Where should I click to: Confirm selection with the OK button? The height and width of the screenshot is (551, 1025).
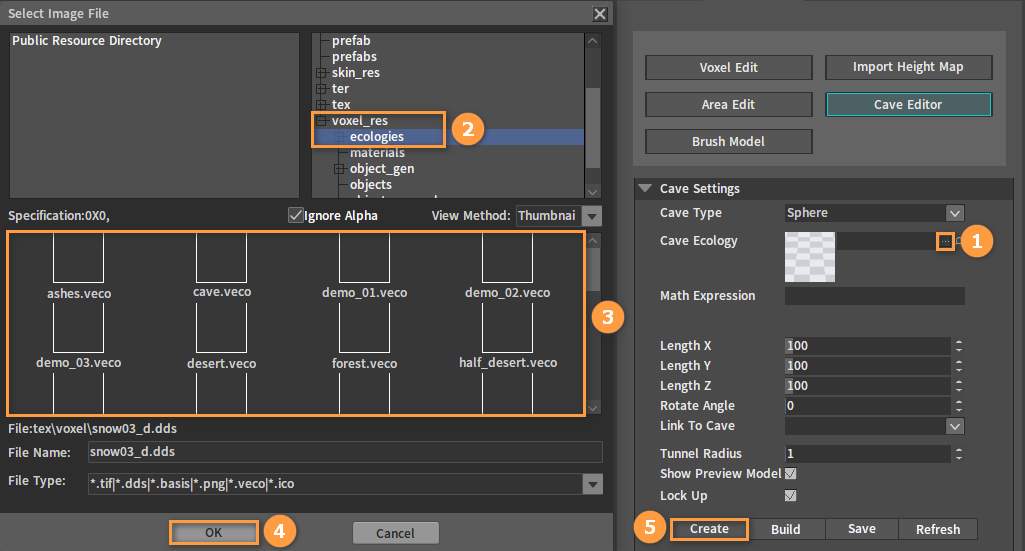[214, 533]
